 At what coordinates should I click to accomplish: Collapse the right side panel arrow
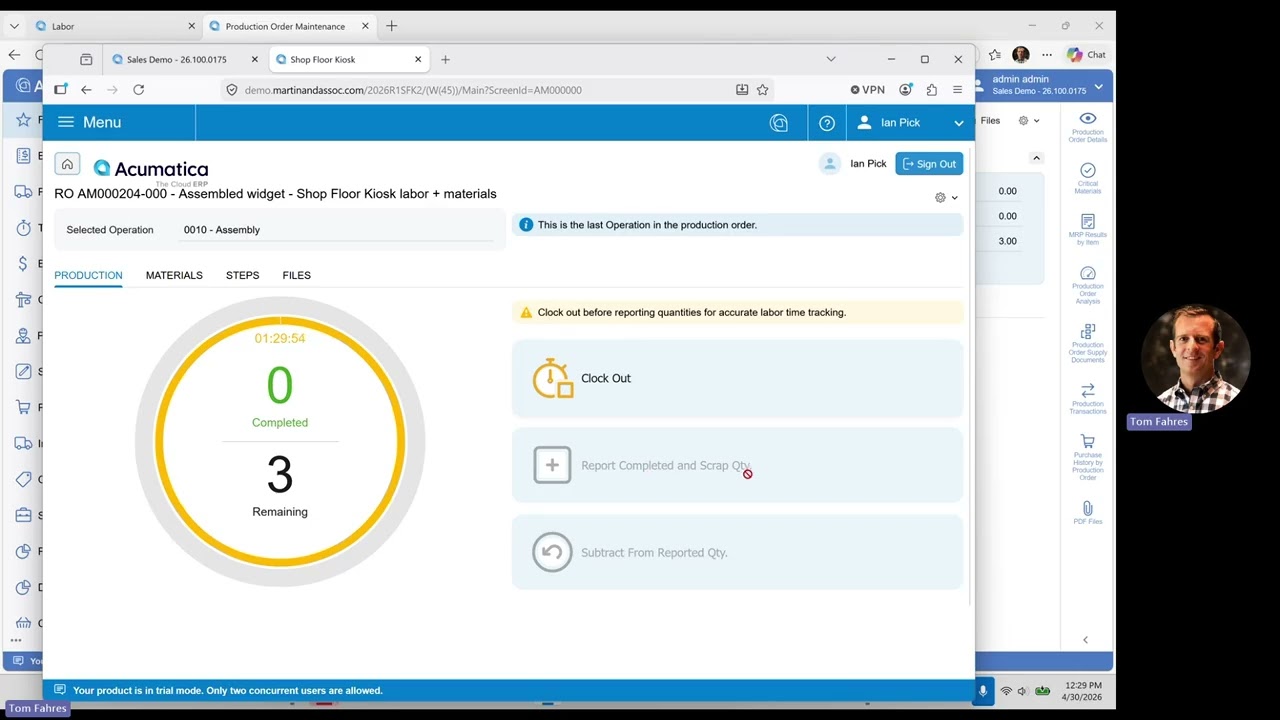[1085, 640]
